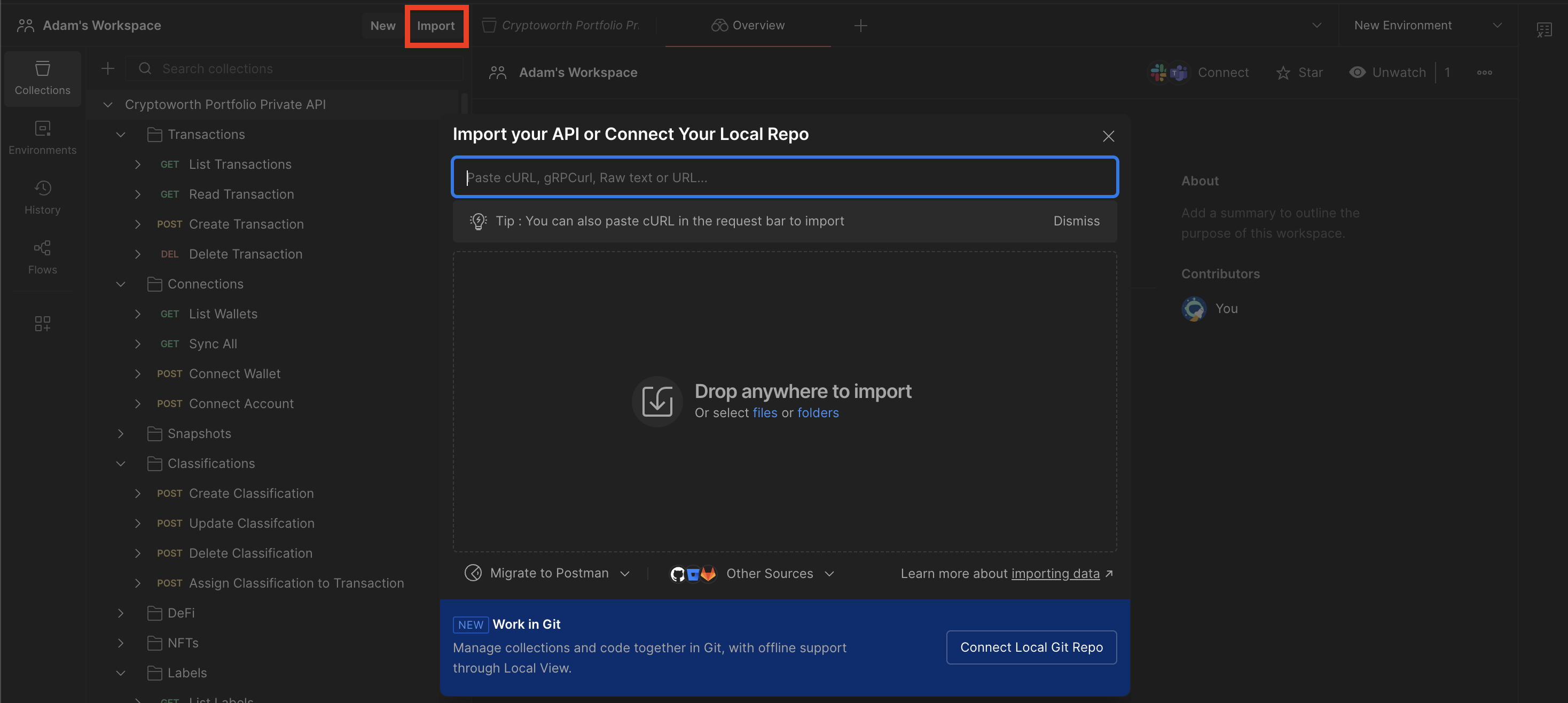1568x703 pixels.
Task: Click the three-dots workspace options icon
Action: click(x=1484, y=73)
